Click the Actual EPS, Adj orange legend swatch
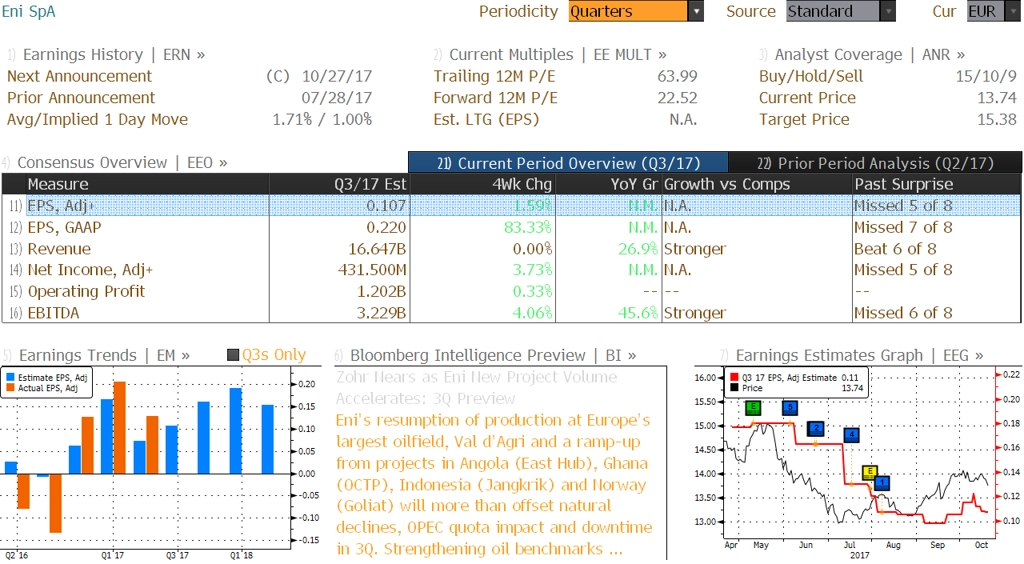The height and width of the screenshot is (564, 1024). [10, 388]
